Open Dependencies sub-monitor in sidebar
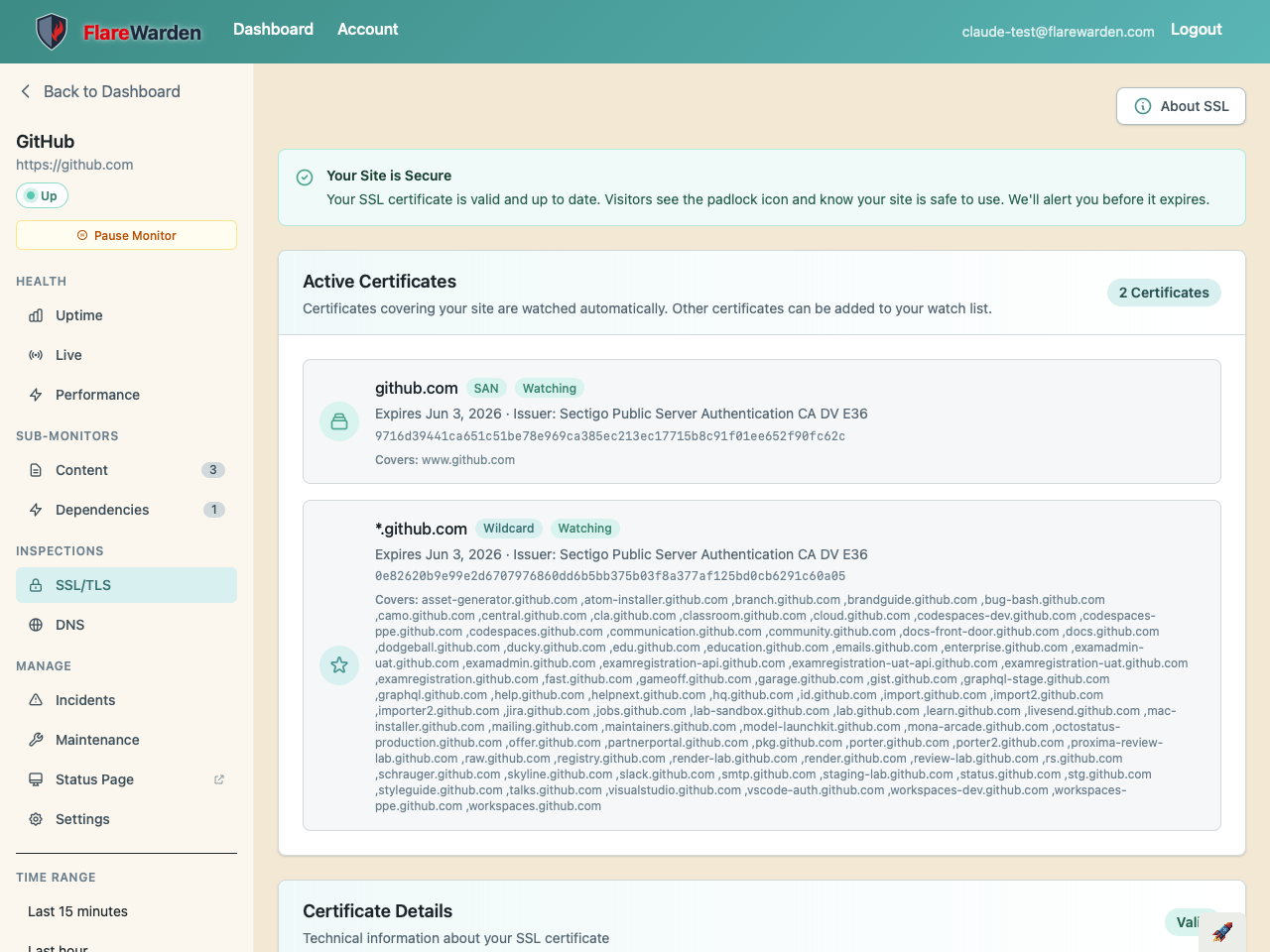Viewport: 1270px width, 952px height. [x=102, y=510]
